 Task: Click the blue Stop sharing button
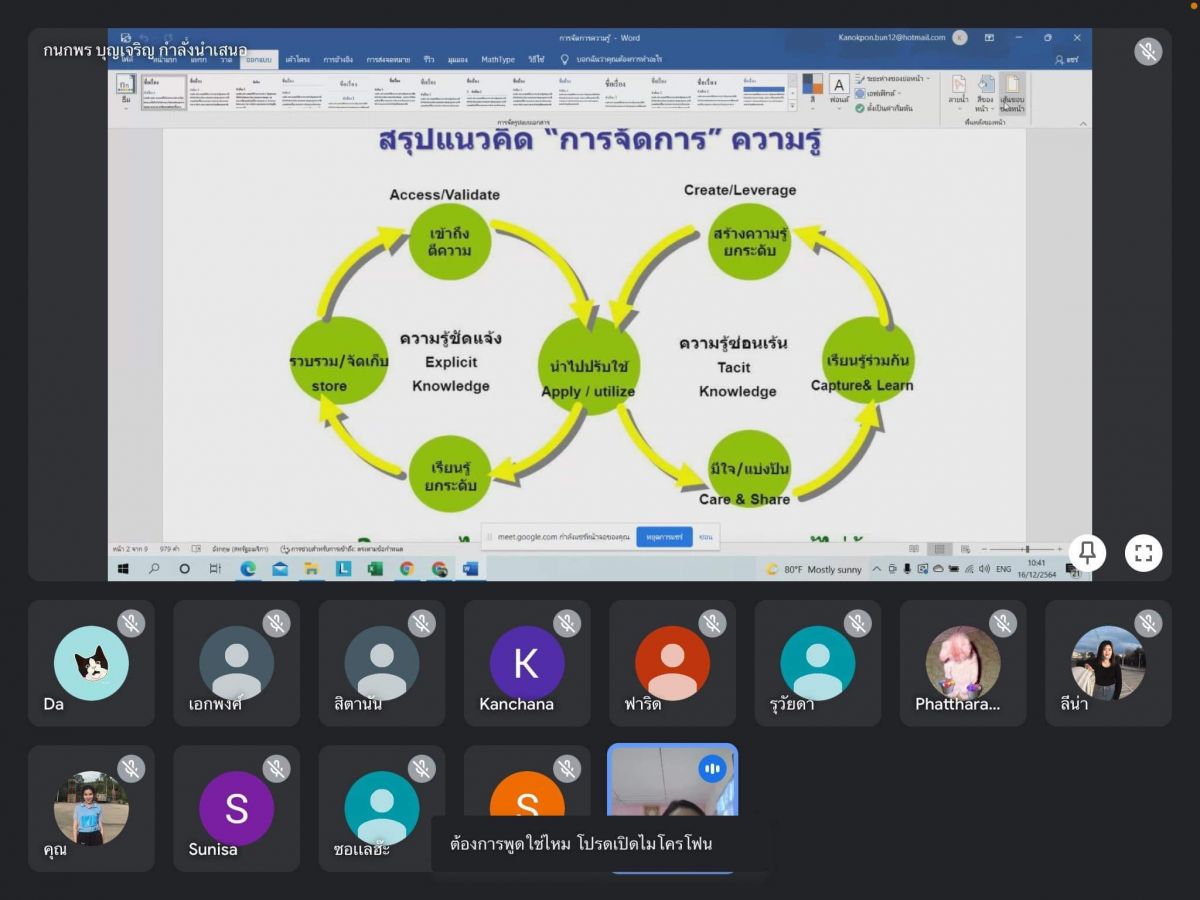point(663,537)
